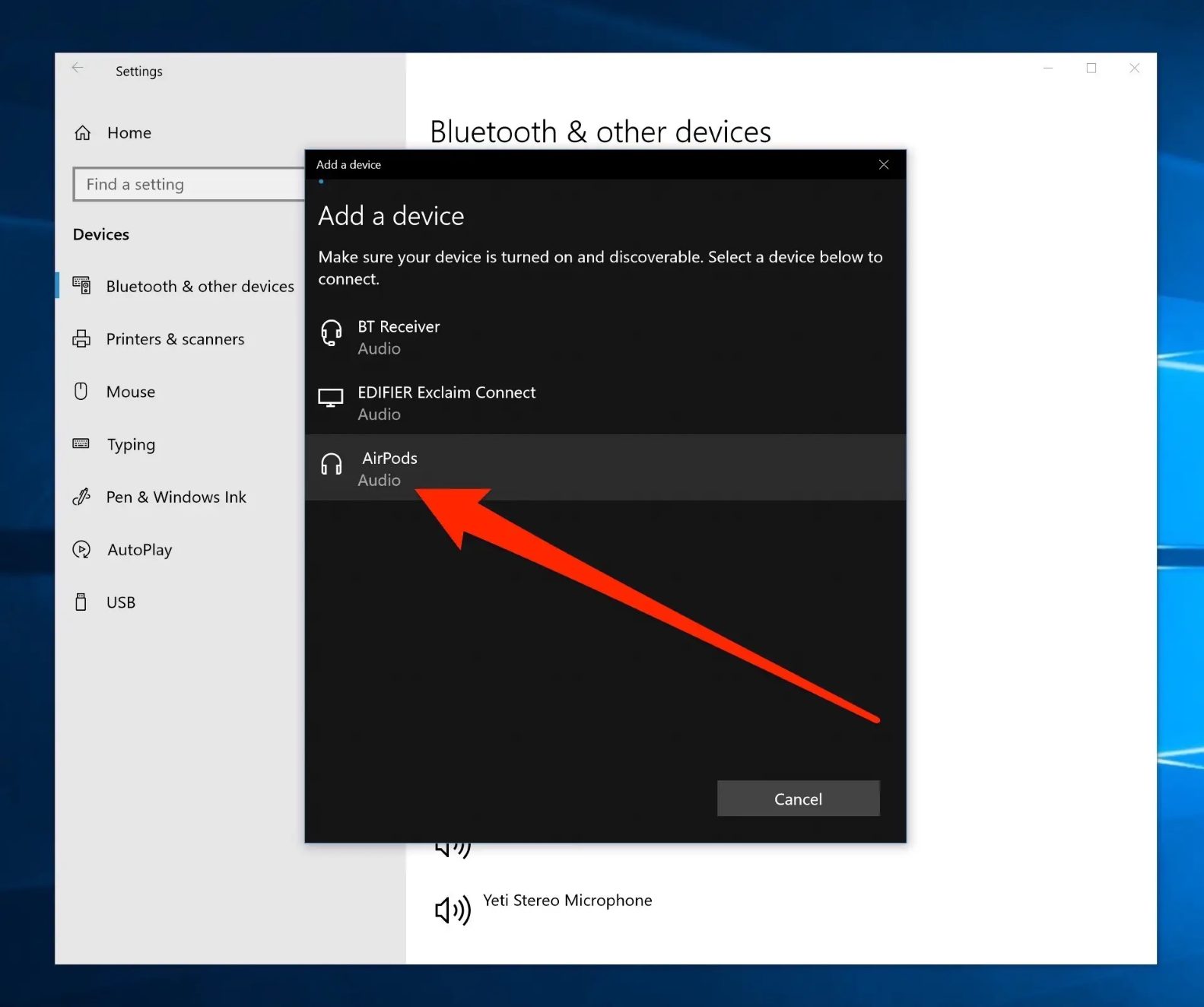Screen dimensions: 1204x1007
Task: Open the Printers & scanners page
Action: coord(175,339)
